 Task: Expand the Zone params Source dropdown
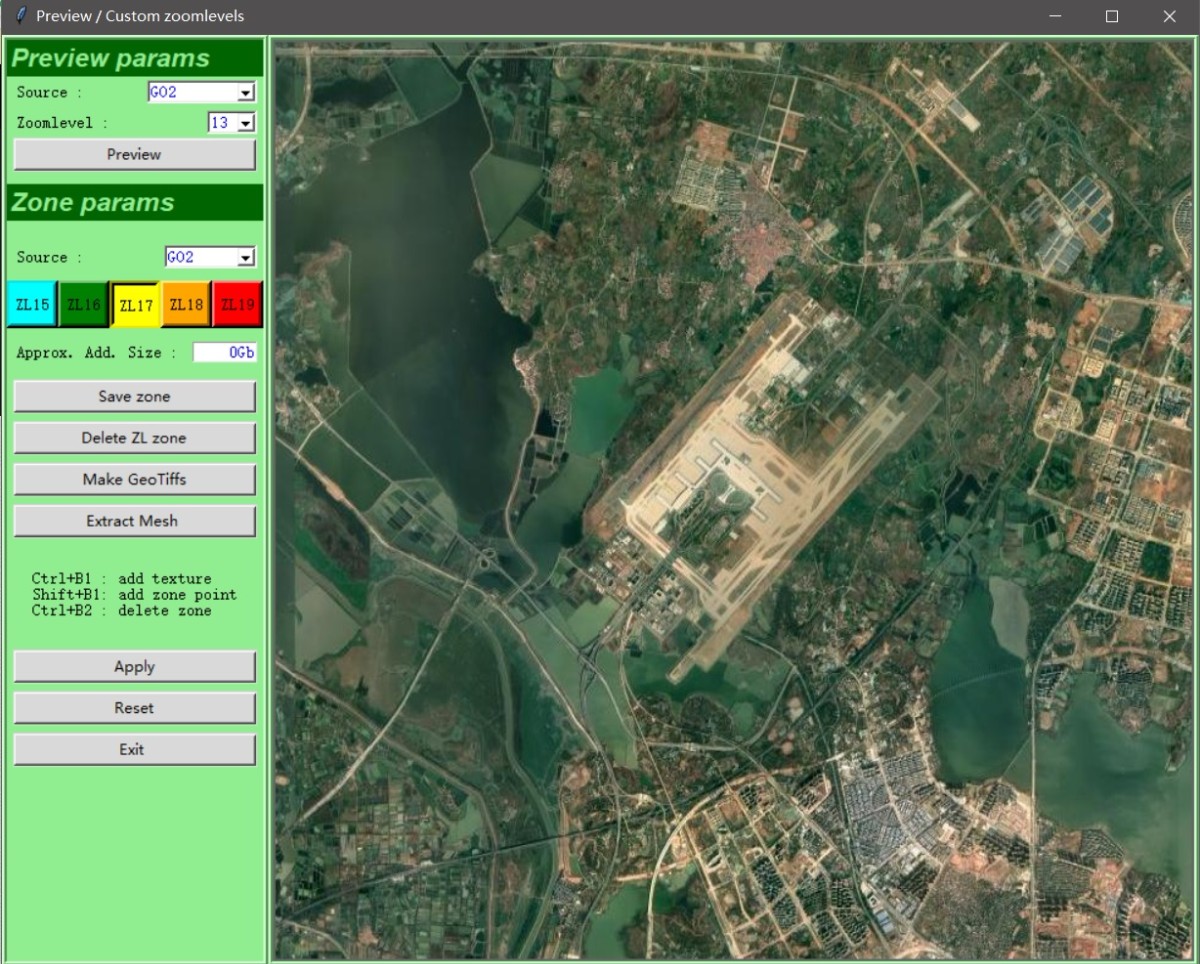245,258
